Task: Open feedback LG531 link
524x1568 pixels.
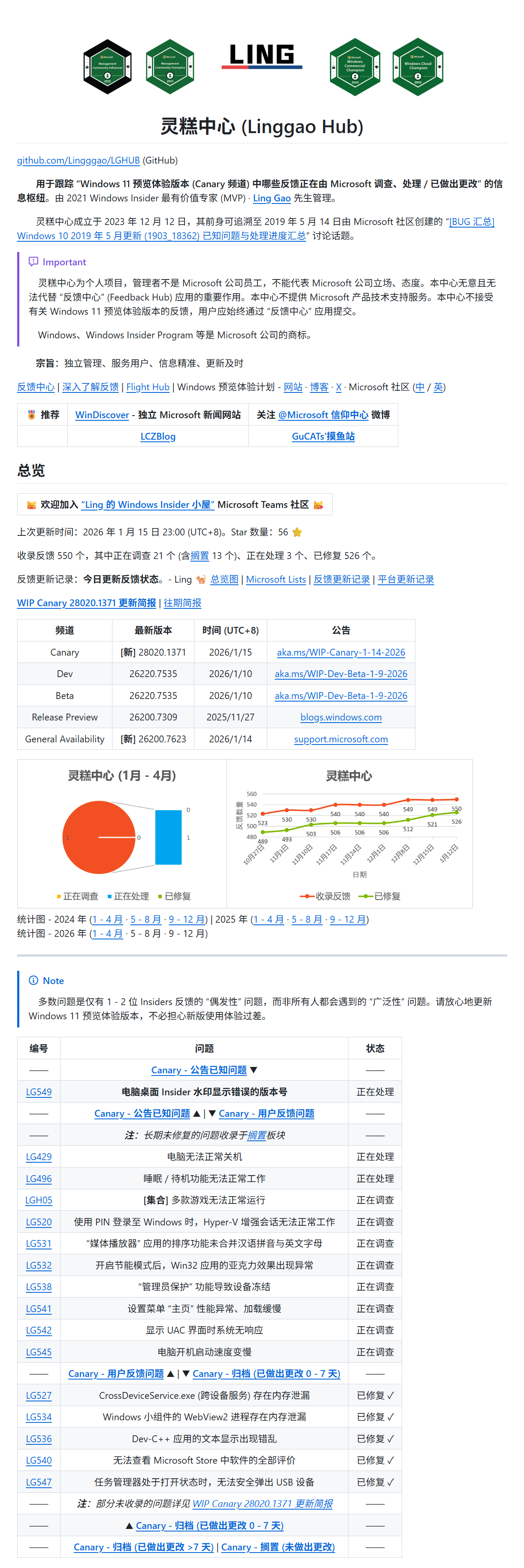Action: pos(38,1243)
